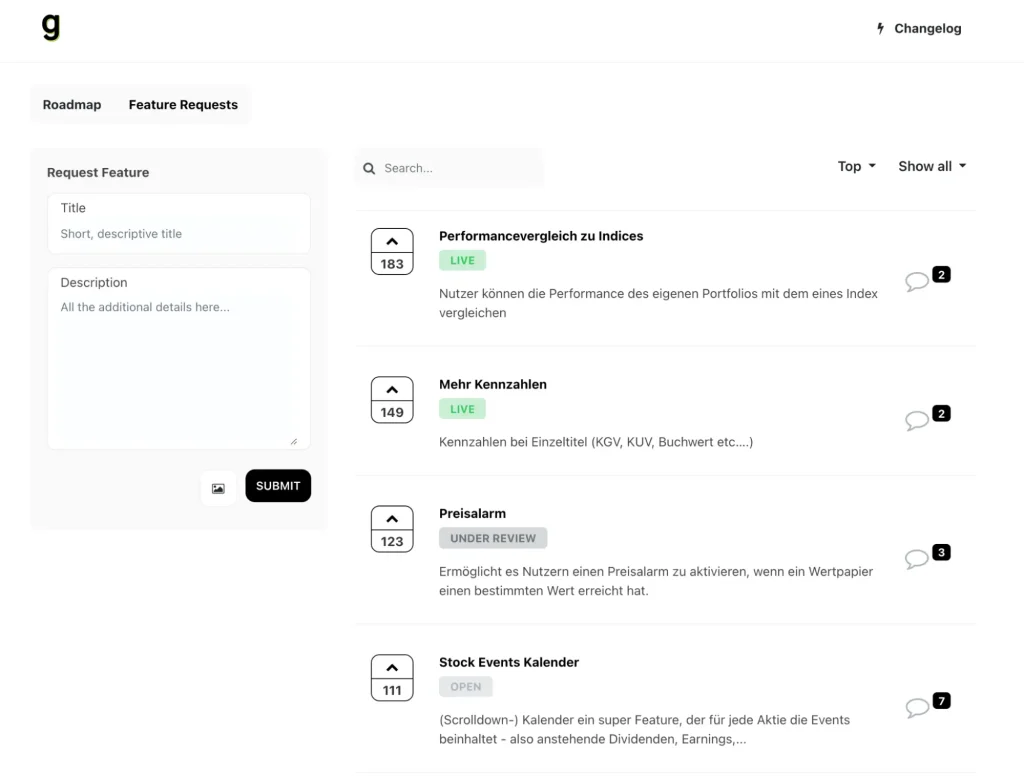Open the Top sorting dropdown
1024x776 pixels.
click(x=856, y=167)
